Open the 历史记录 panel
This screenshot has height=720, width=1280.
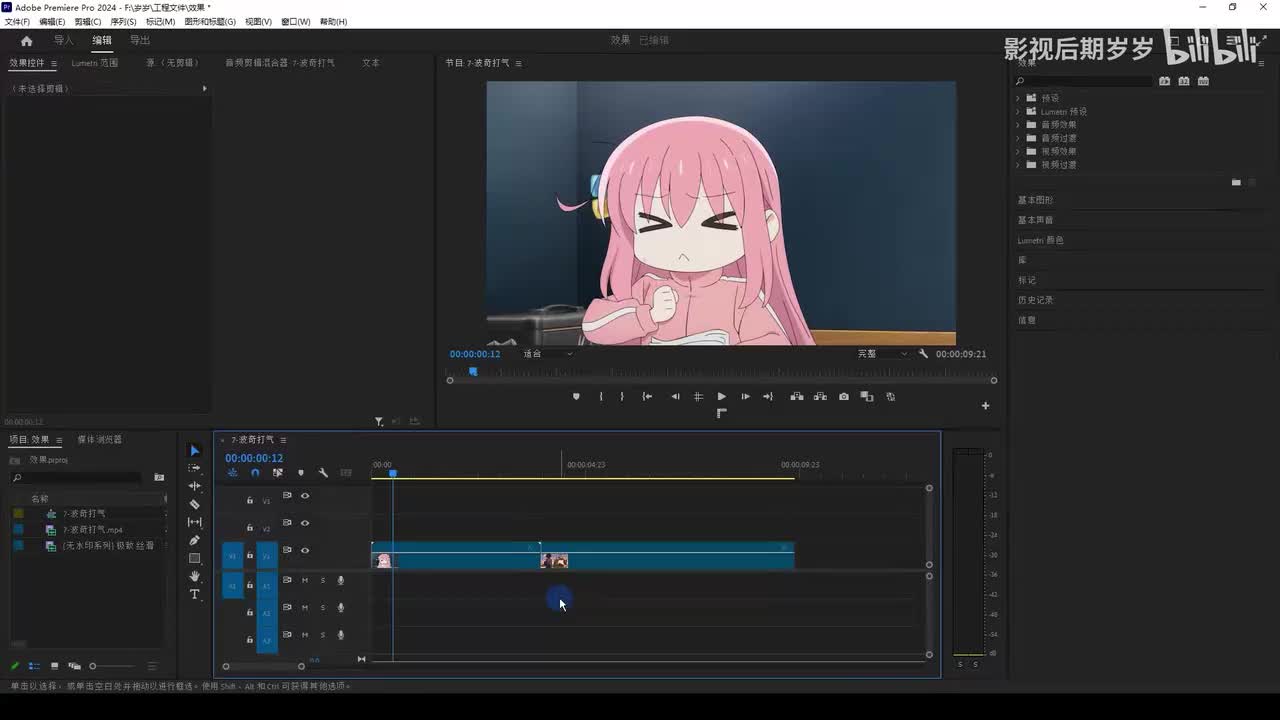(x=1035, y=300)
